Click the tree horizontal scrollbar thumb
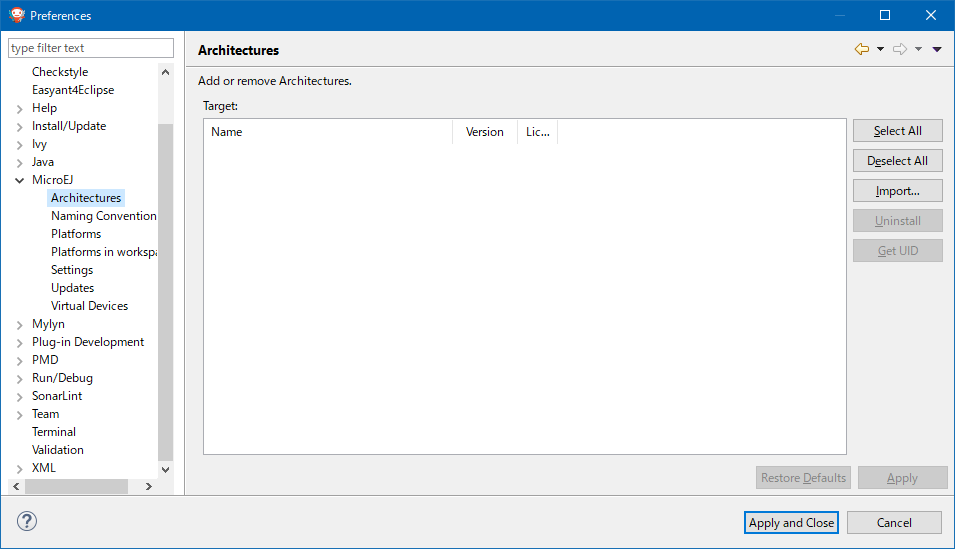Viewport: 955px width, 549px height. pyautogui.click(x=76, y=486)
